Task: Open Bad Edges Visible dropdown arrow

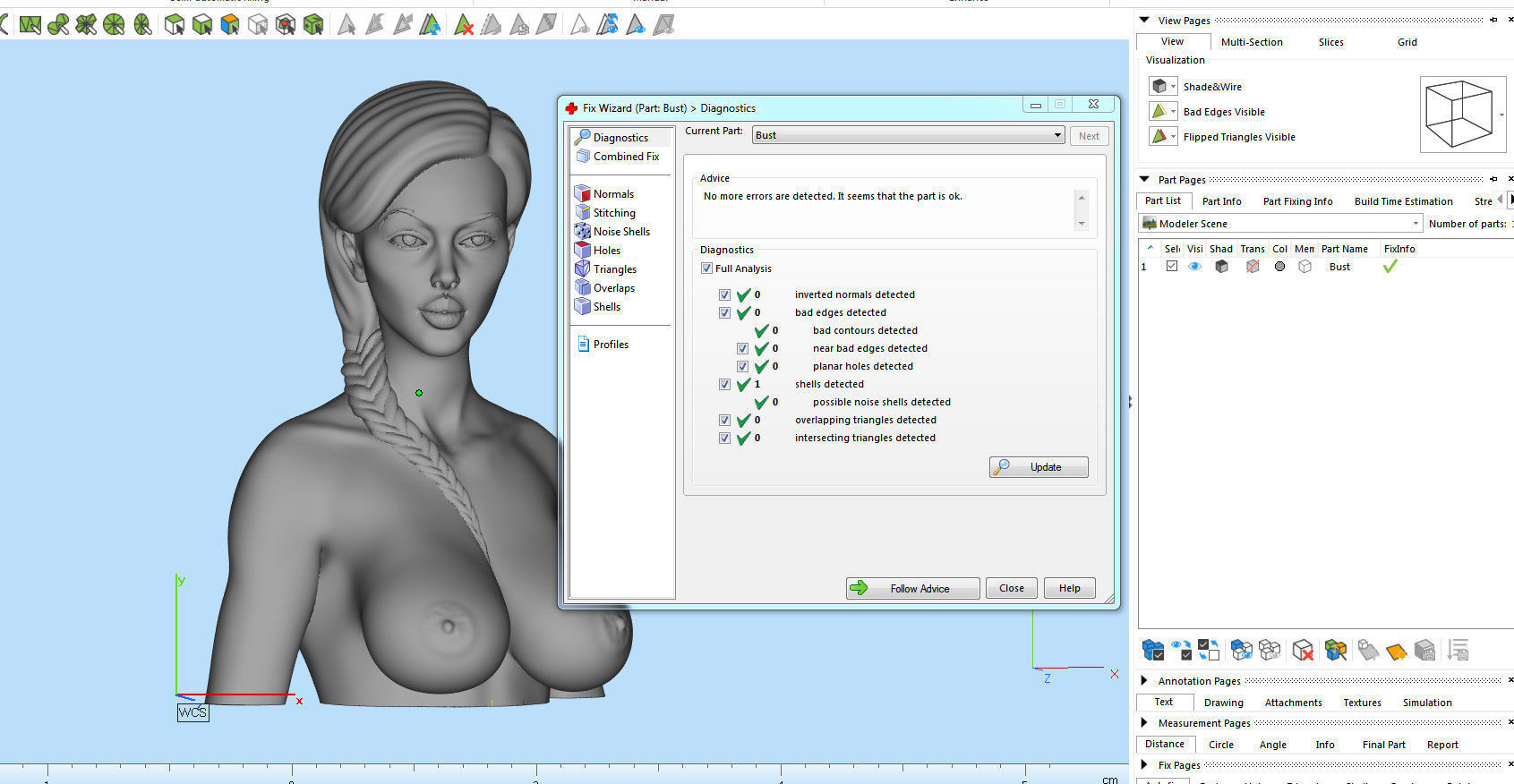Action: pyautogui.click(x=1174, y=112)
